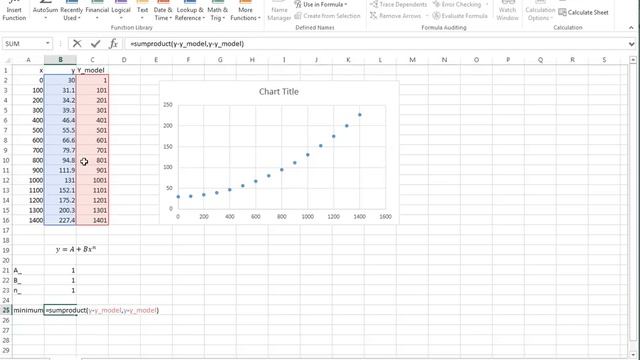Click the minimum label cell
Image resolution: width=640 pixels, height=360 pixels.
(28, 310)
